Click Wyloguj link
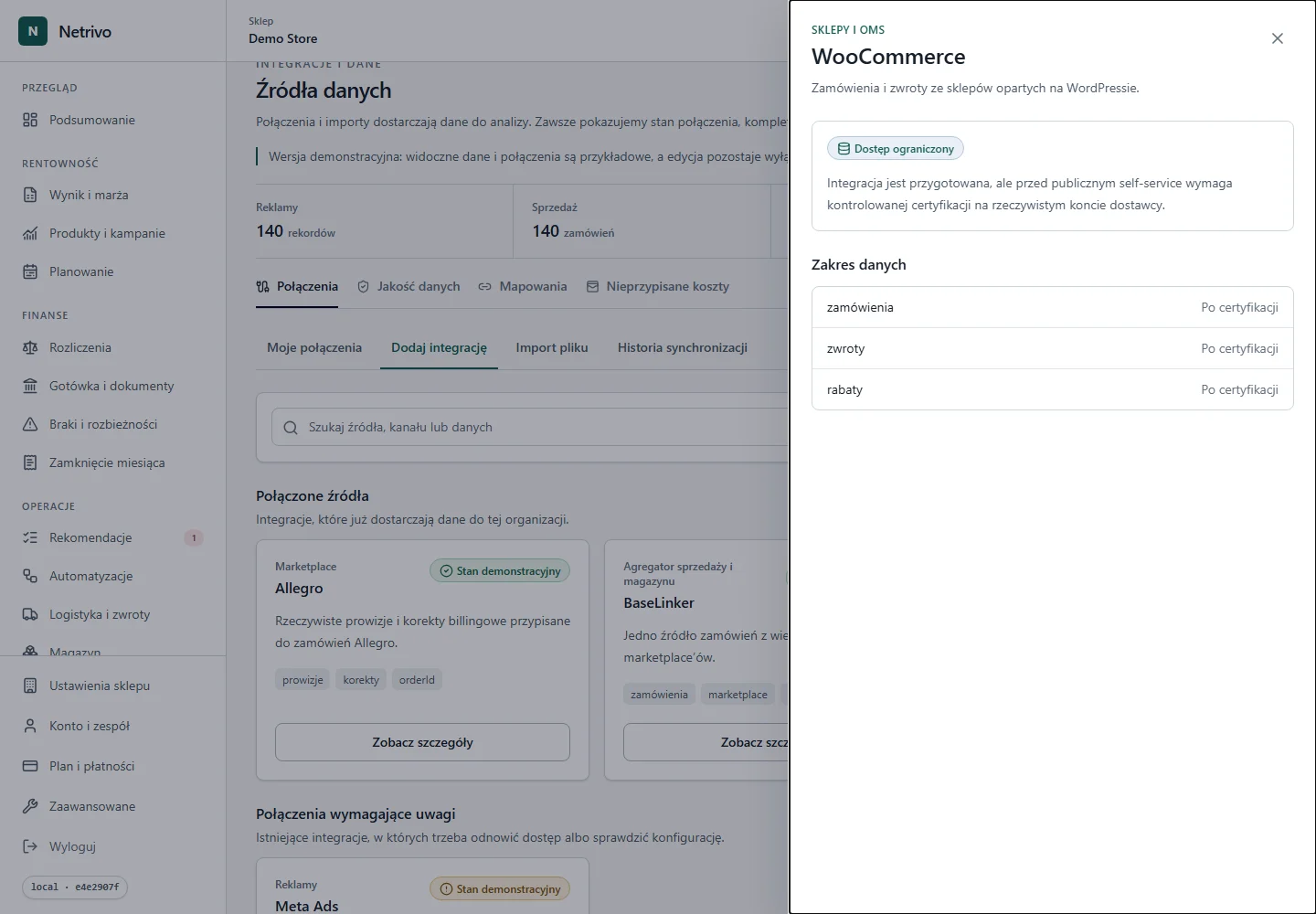Viewport: 1316px width, 914px height. tap(112, 846)
